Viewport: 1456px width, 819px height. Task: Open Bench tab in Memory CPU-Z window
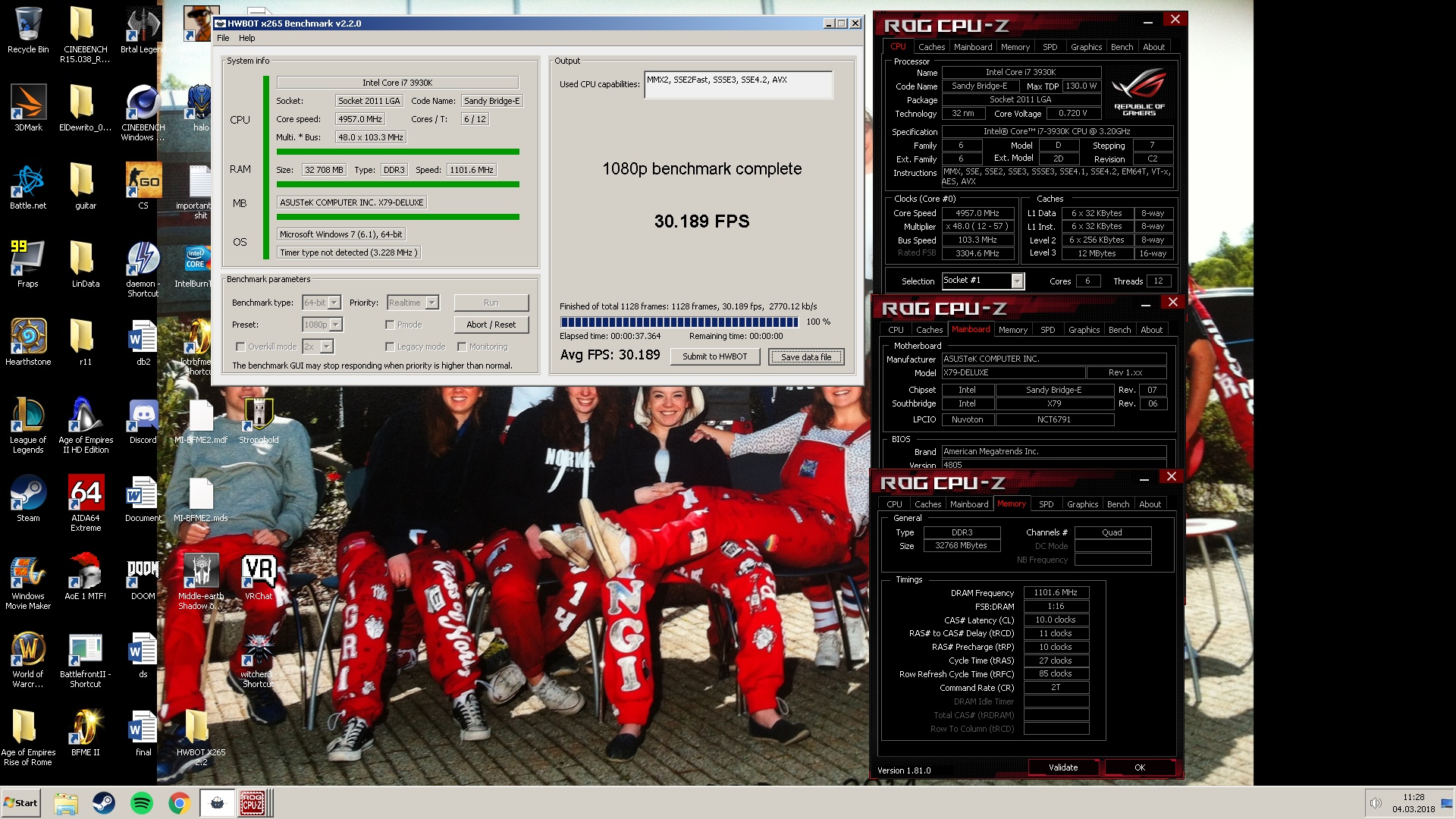[1118, 504]
